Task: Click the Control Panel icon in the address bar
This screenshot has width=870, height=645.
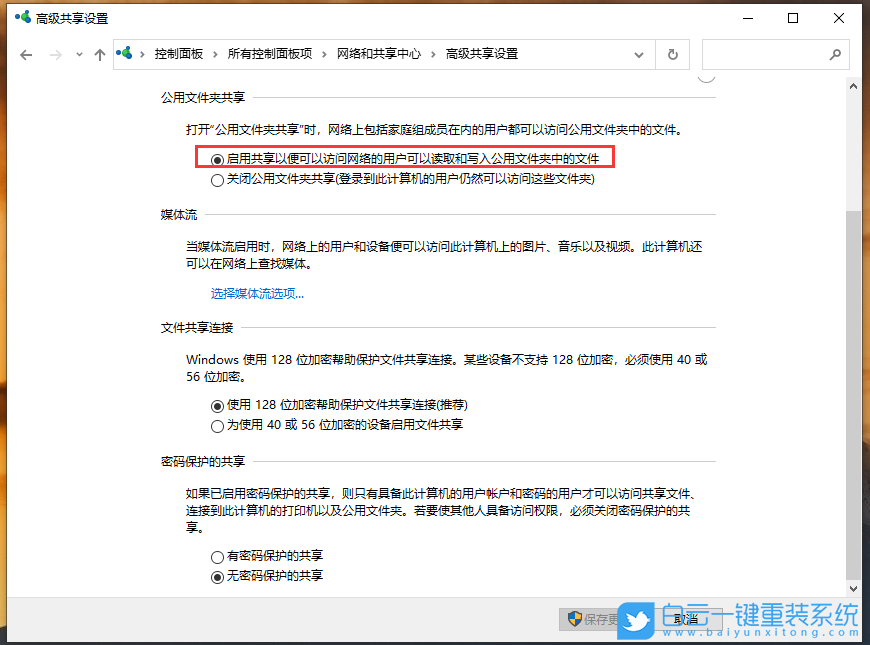Action: point(124,54)
